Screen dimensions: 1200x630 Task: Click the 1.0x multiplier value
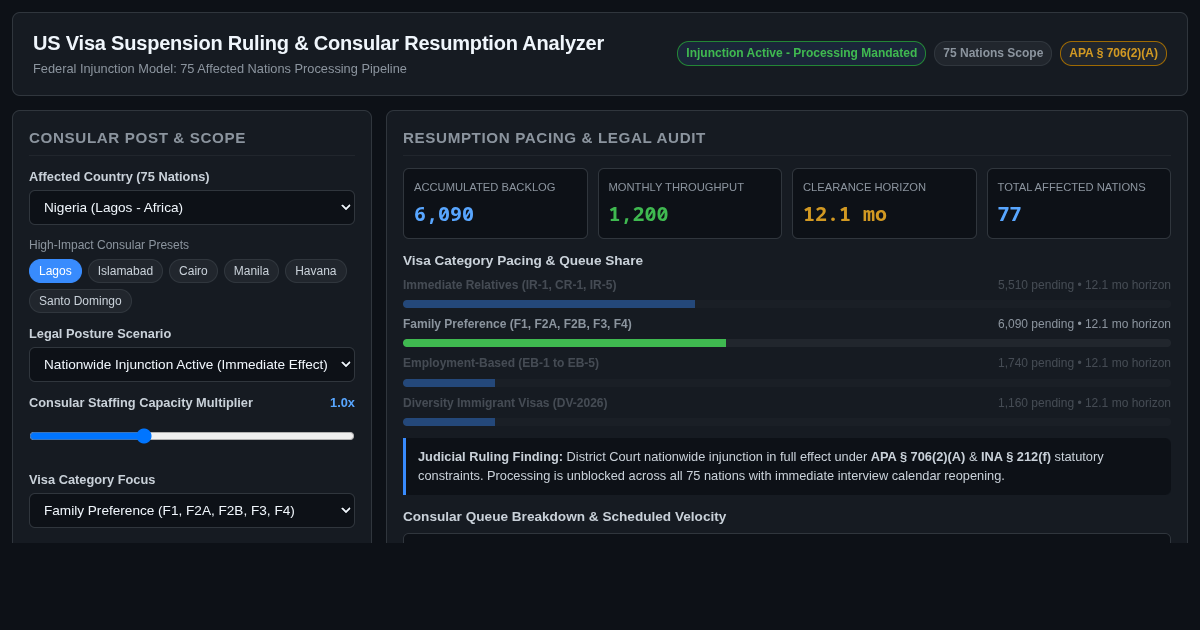pos(342,402)
